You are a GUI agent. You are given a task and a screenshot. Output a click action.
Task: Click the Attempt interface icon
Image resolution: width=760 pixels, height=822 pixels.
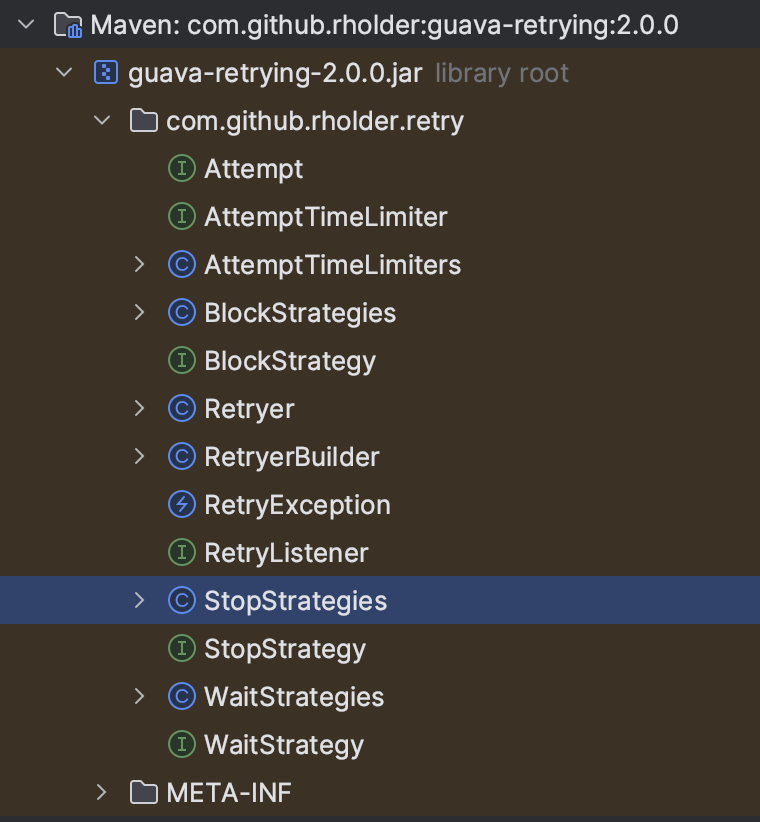(x=181, y=169)
